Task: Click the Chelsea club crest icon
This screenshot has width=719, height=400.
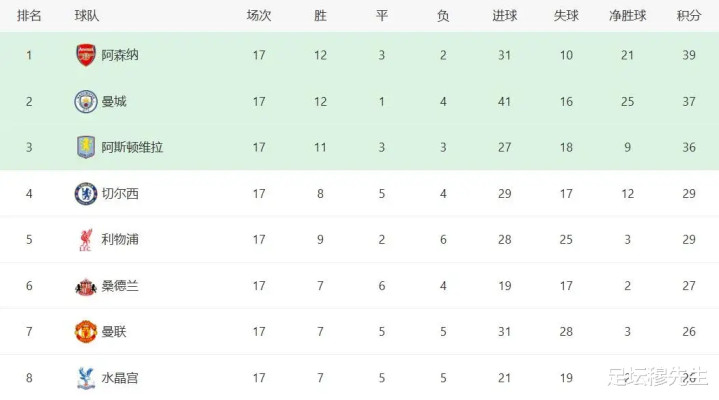Action: (86, 193)
